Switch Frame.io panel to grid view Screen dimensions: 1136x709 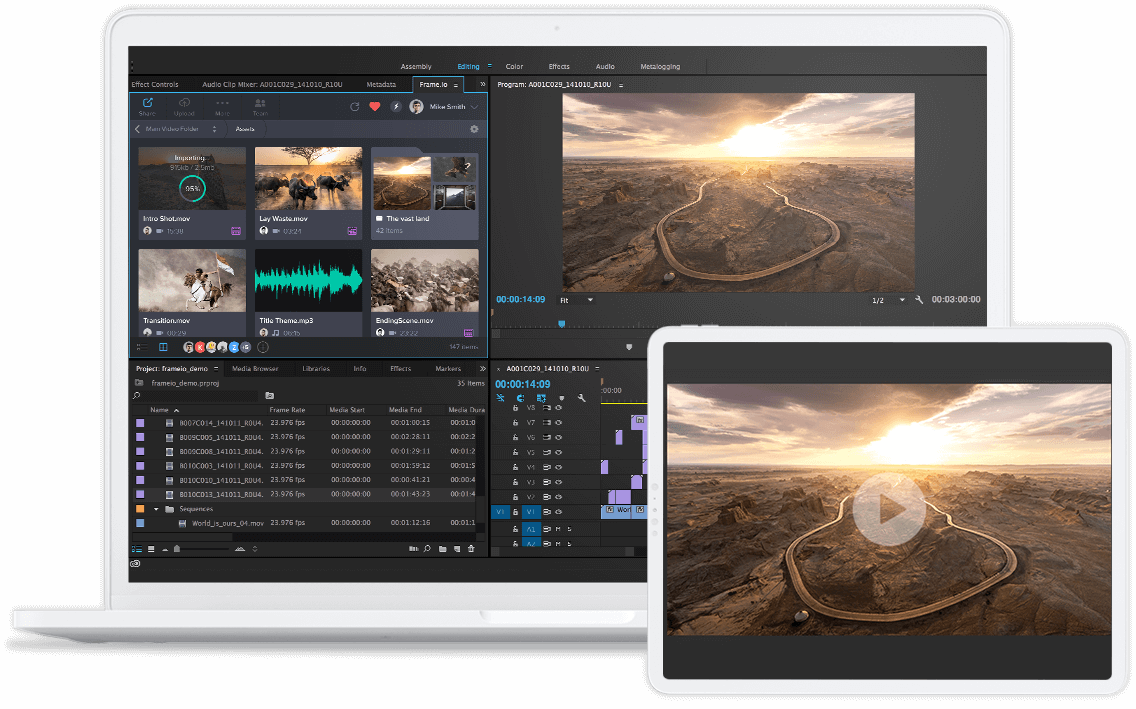tap(163, 347)
